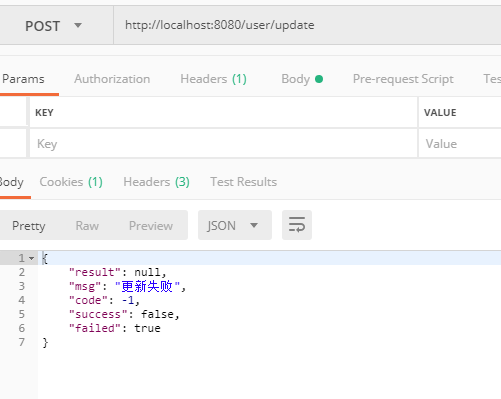Screen dimensions: 501x399
Task: Click the "result" key in response
Action: [x=94, y=272]
